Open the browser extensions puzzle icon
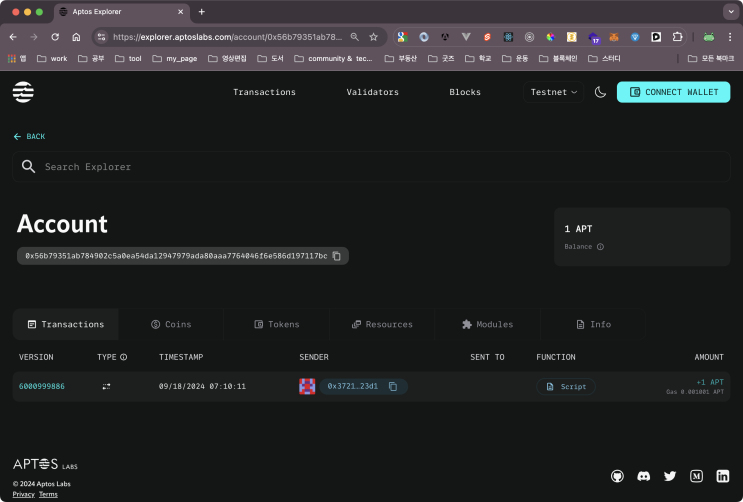This screenshot has width=743, height=502. tap(678, 37)
